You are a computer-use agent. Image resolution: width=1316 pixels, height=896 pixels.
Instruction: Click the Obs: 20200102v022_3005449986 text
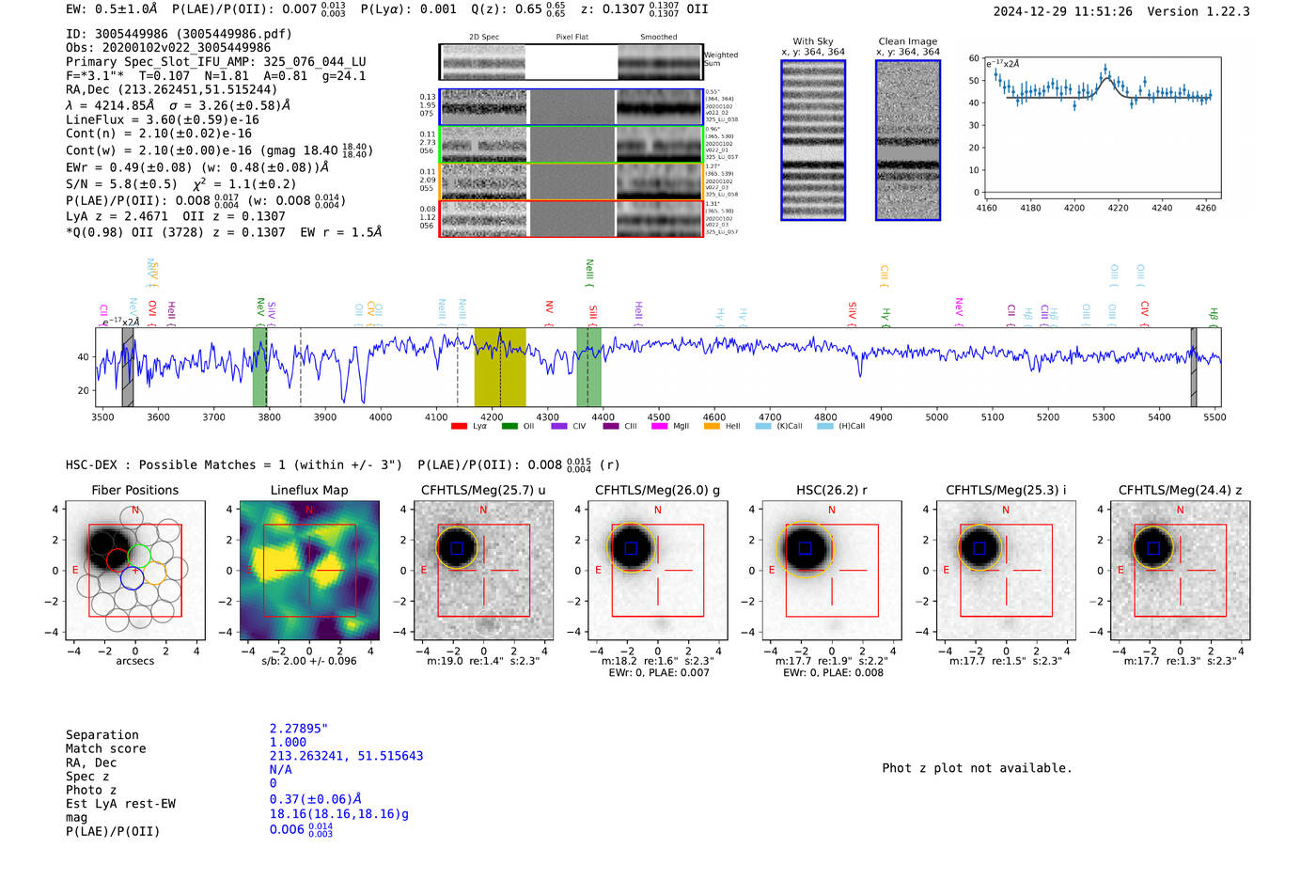click(x=168, y=48)
